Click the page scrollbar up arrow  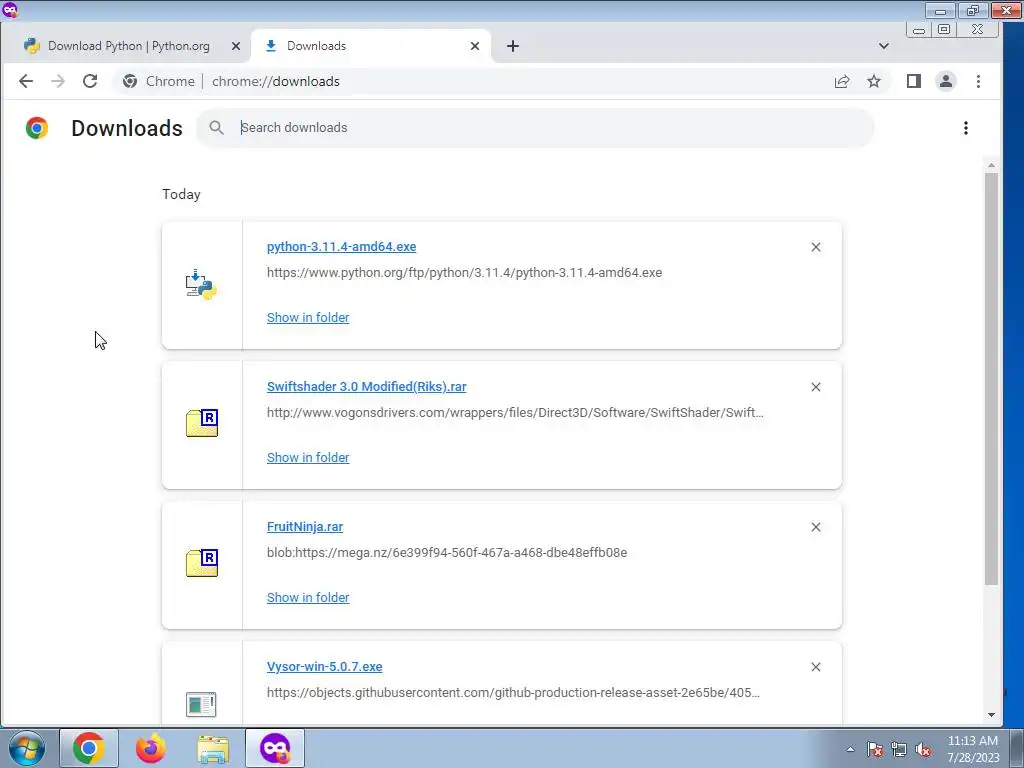click(991, 165)
